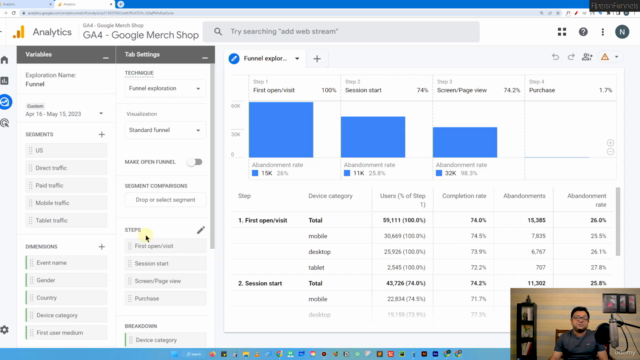Reload the page in the browser

[x=14, y=13]
